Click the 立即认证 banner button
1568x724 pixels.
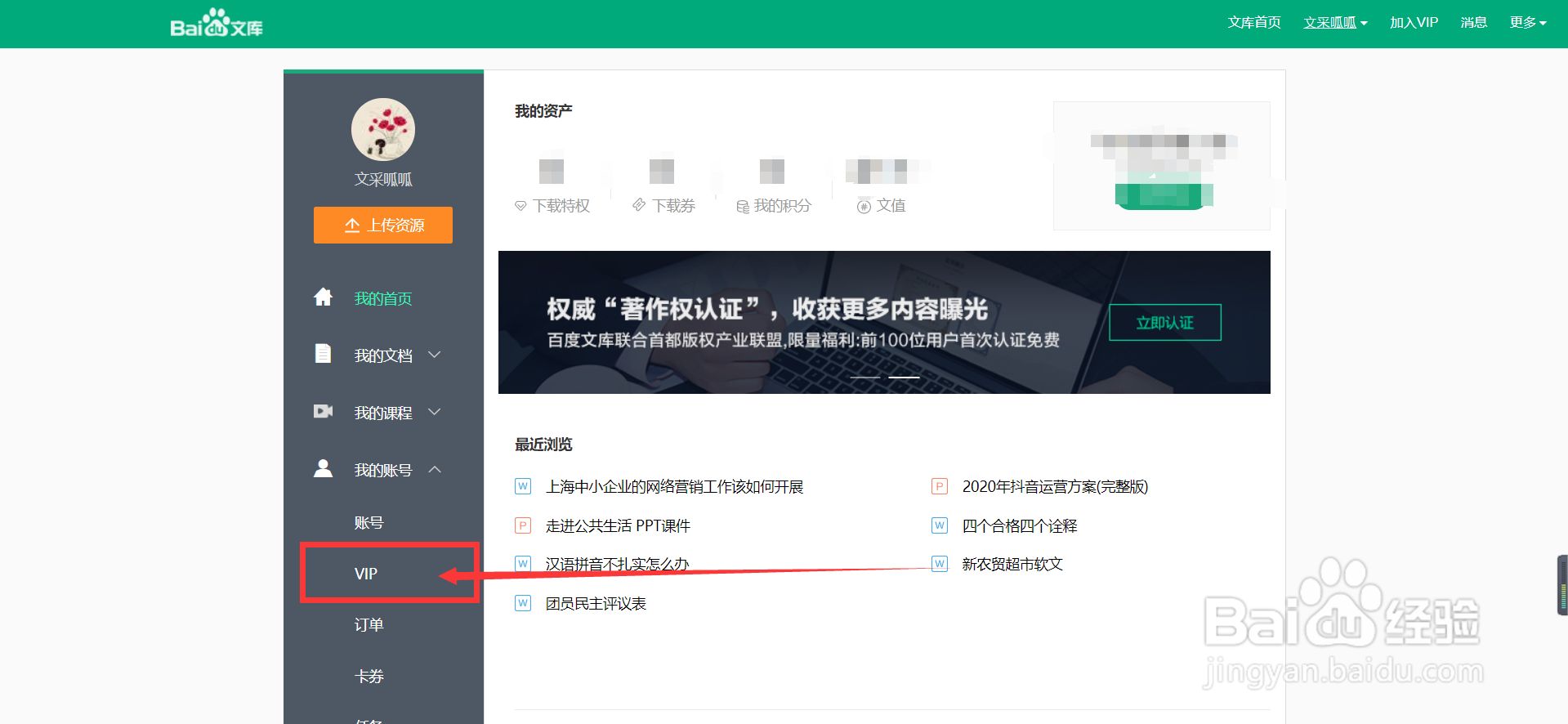pos(1165,323)
